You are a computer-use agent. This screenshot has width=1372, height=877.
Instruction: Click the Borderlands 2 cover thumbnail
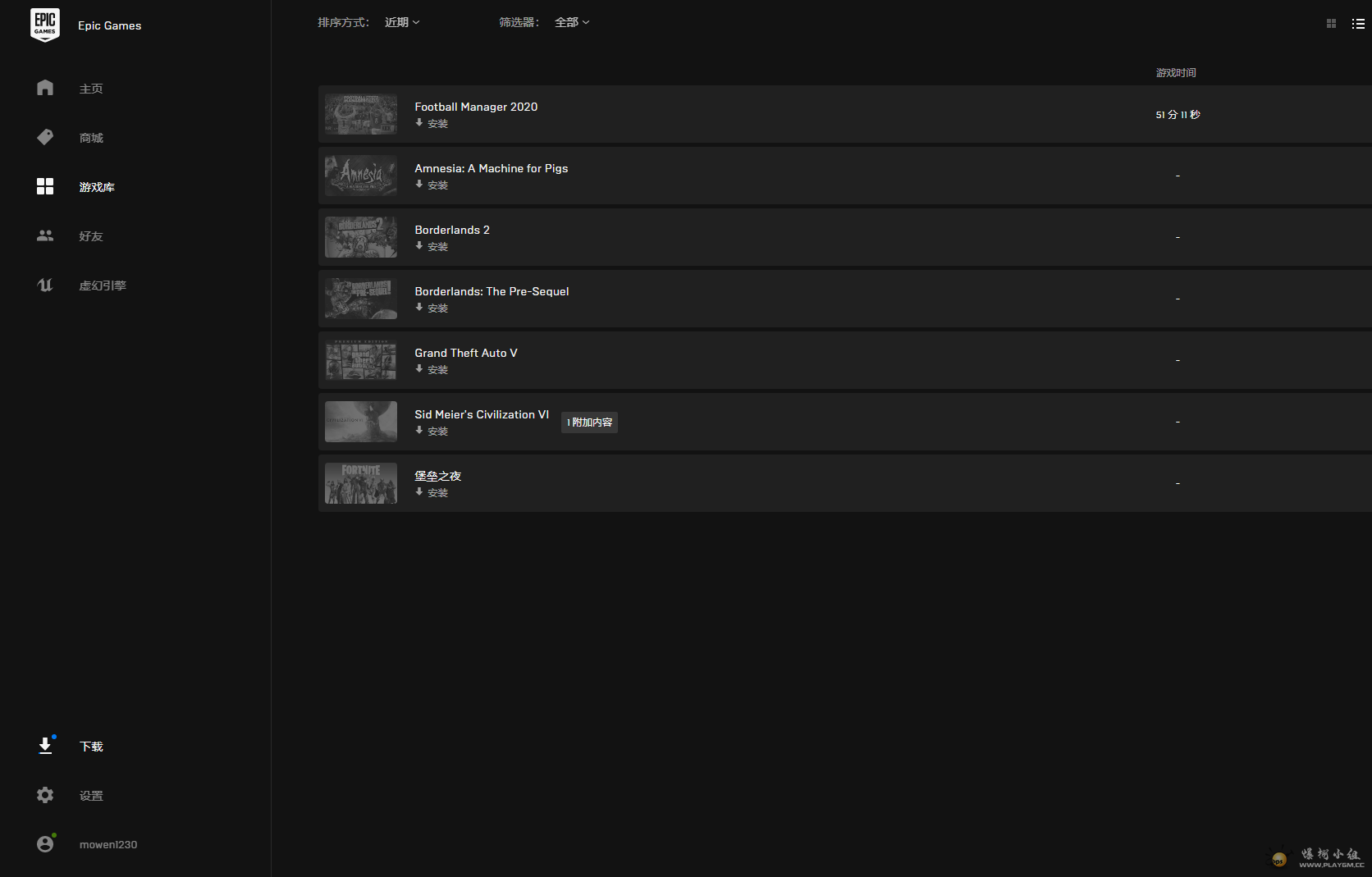coord(361,237)
